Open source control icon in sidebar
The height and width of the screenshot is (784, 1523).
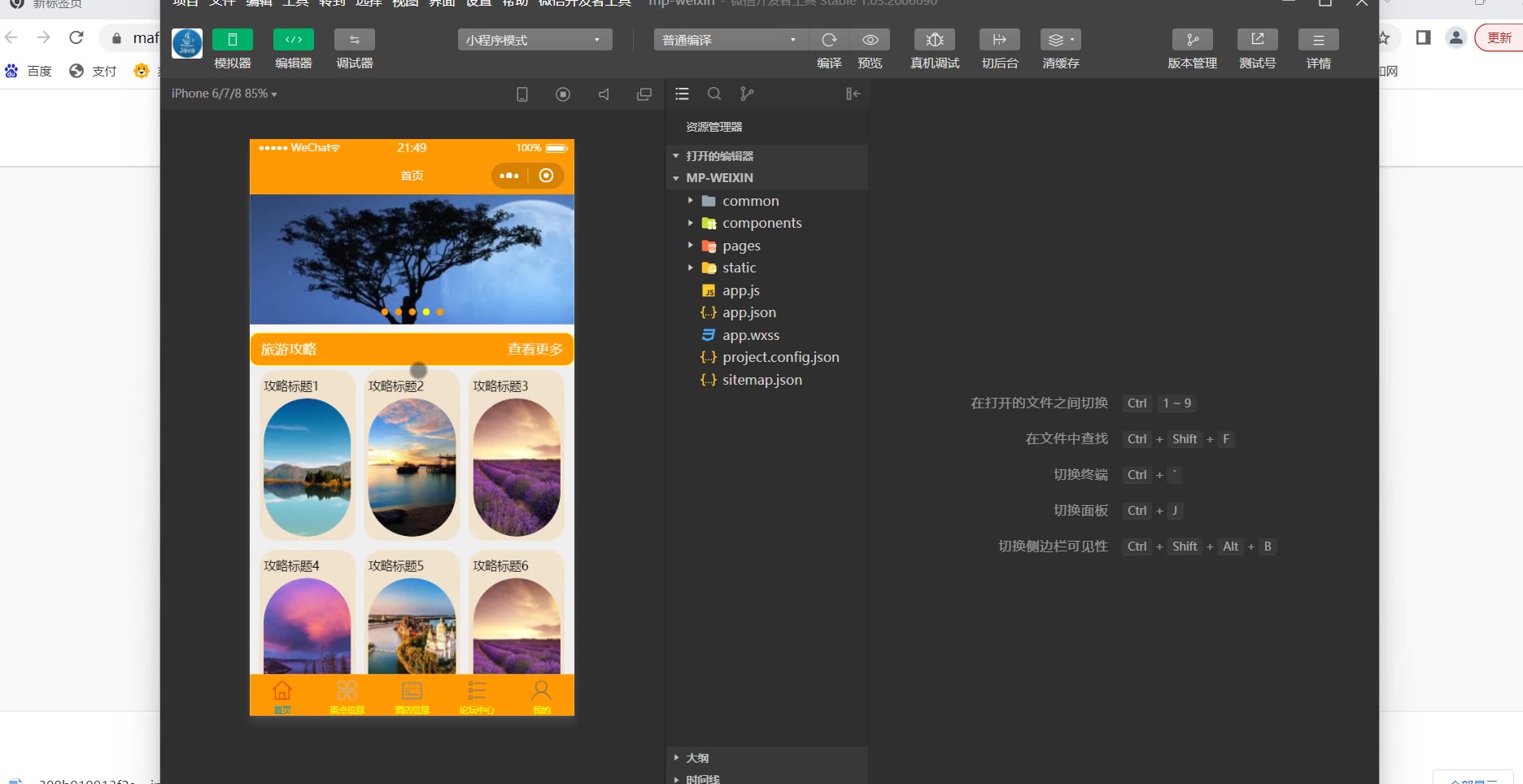click(747, 94)
